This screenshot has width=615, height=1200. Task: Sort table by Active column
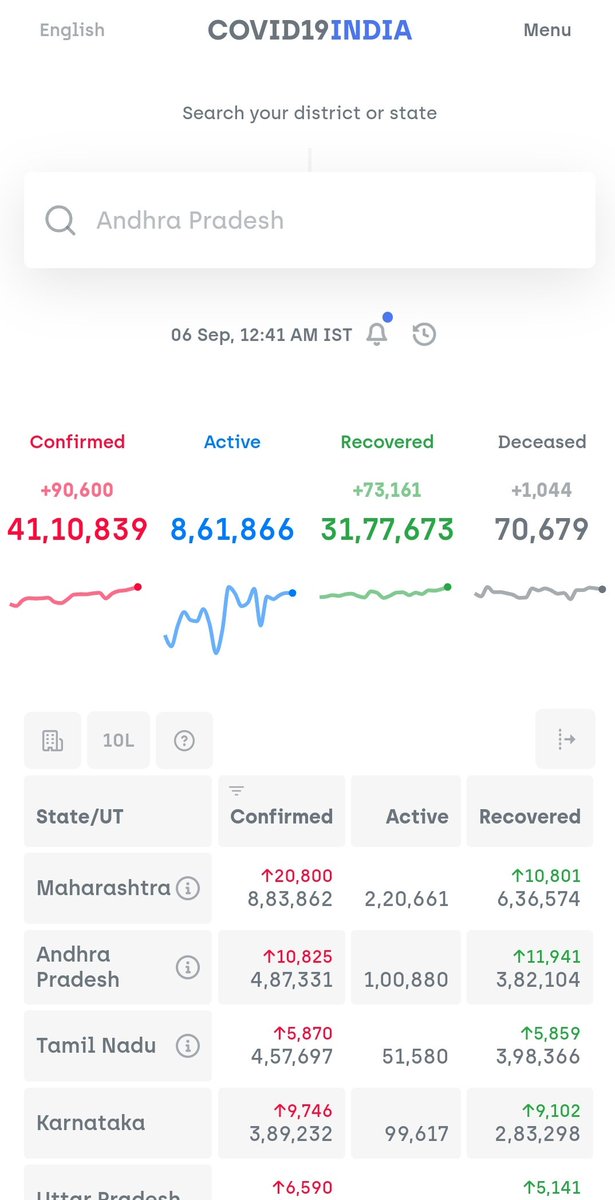click(406, 811)
